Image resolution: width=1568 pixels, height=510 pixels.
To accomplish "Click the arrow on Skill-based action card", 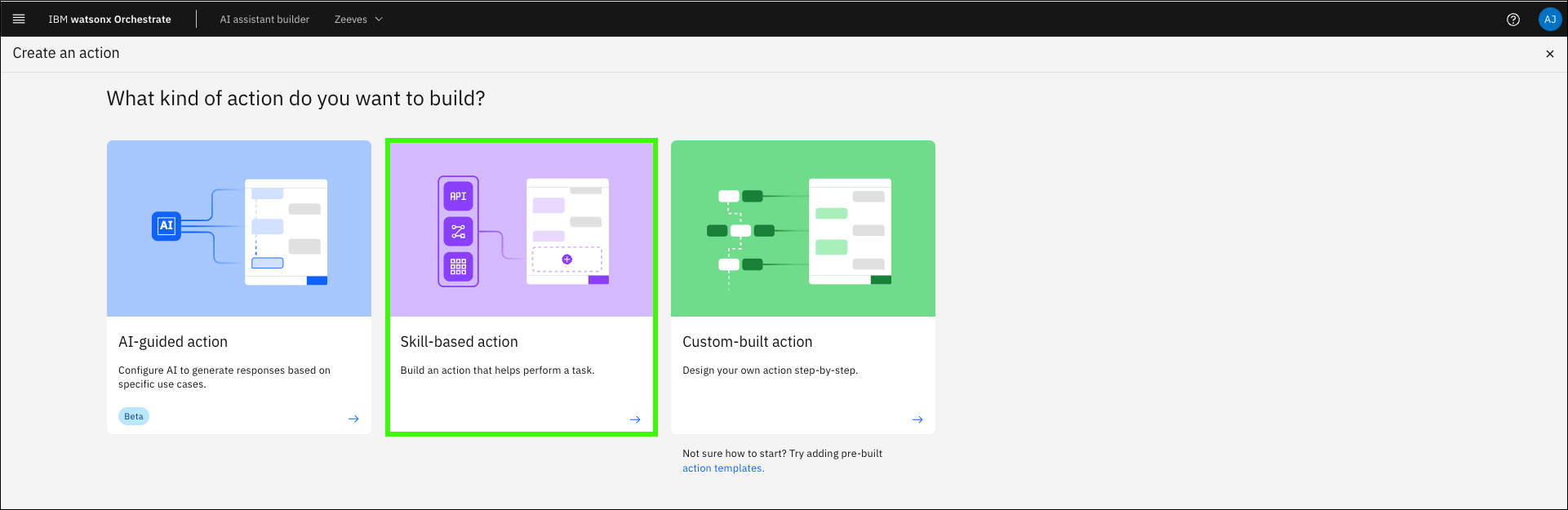I will [x=635, y=419].
